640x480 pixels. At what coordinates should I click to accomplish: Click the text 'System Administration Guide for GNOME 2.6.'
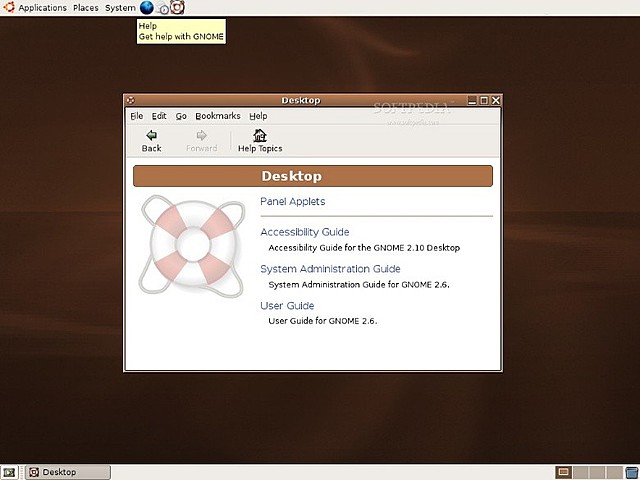[x=359, y=284]
